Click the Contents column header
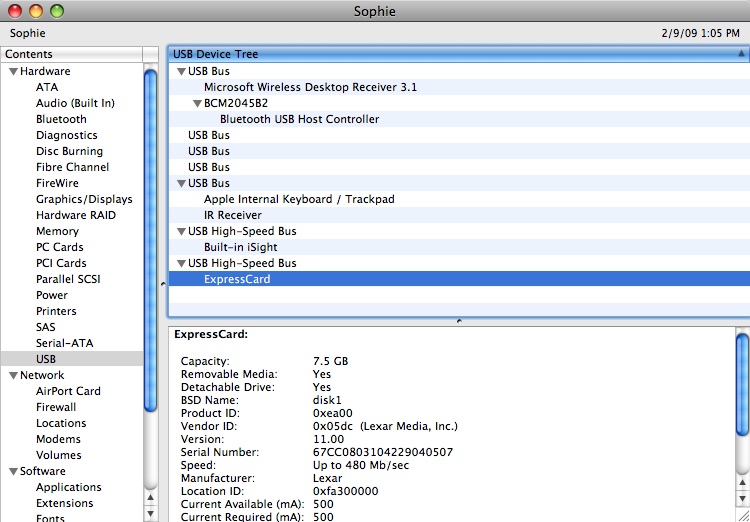The image size is (750, 522). (x=71, y=54)
